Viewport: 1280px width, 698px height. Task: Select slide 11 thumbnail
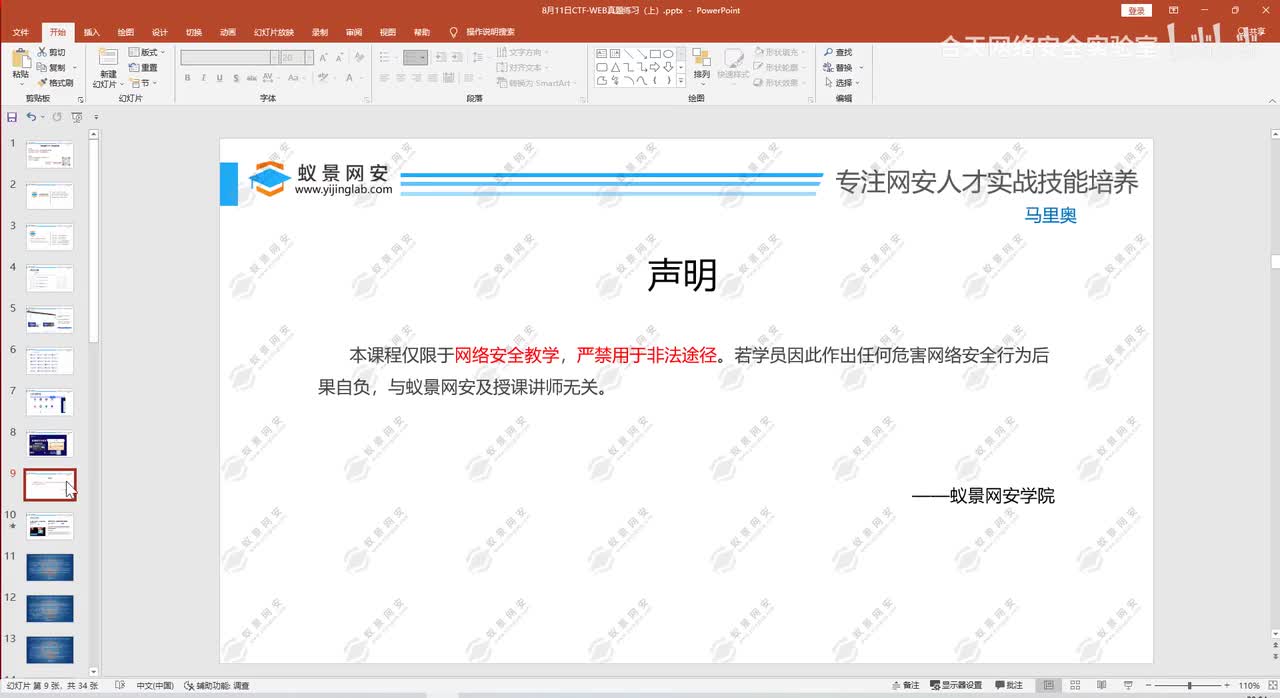50,568
